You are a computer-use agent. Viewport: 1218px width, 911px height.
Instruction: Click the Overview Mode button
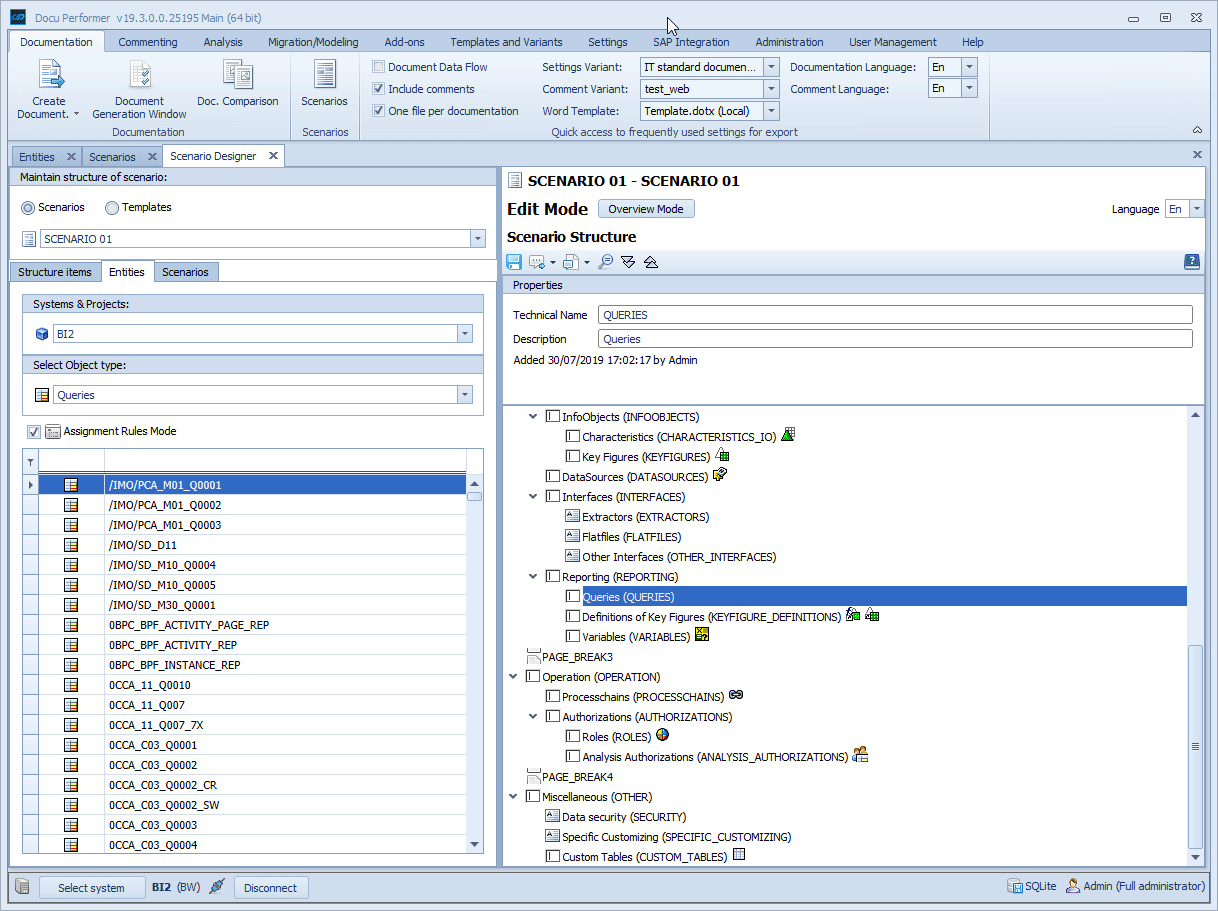(646, 209)
